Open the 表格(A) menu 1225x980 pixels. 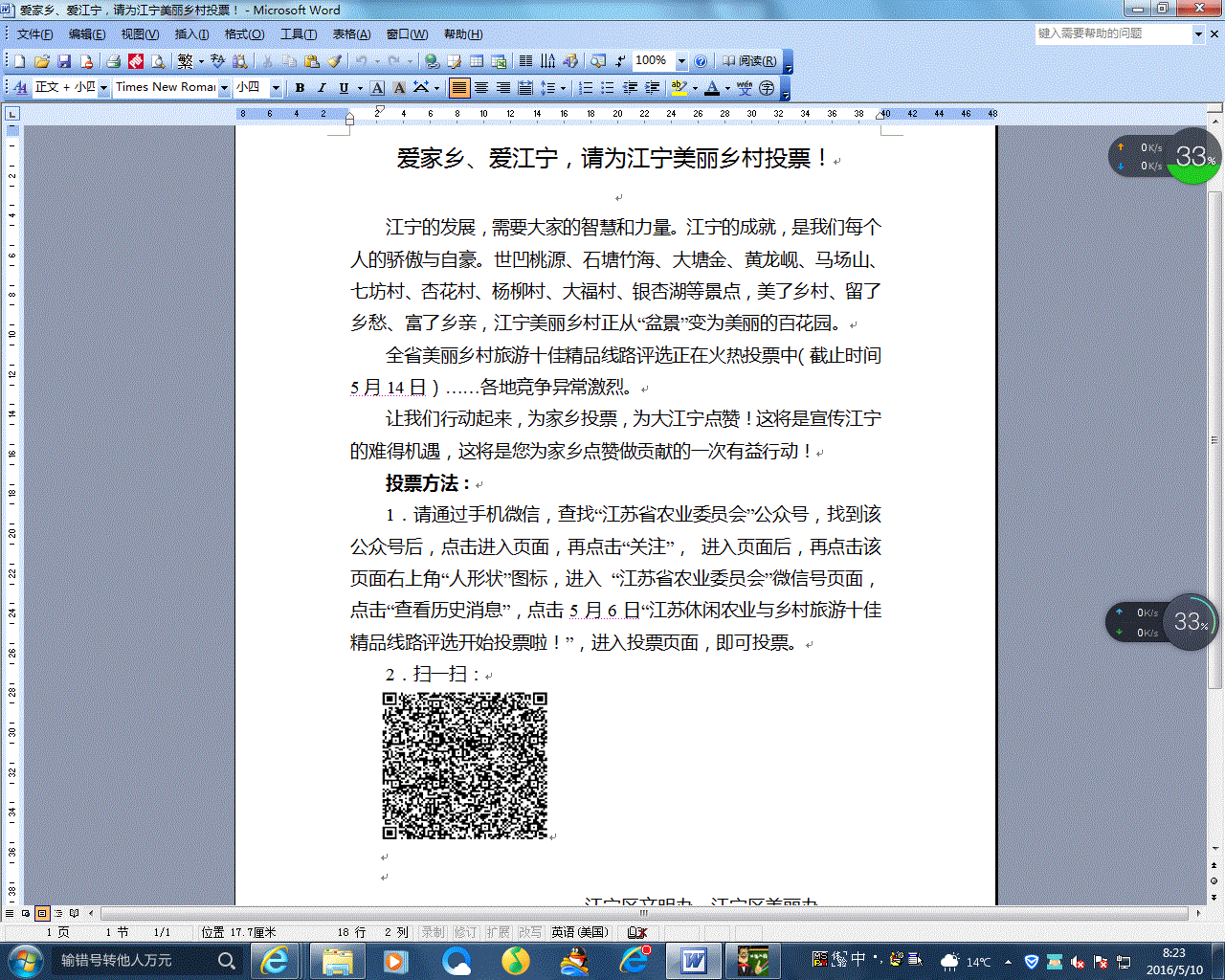click(351, 34)
